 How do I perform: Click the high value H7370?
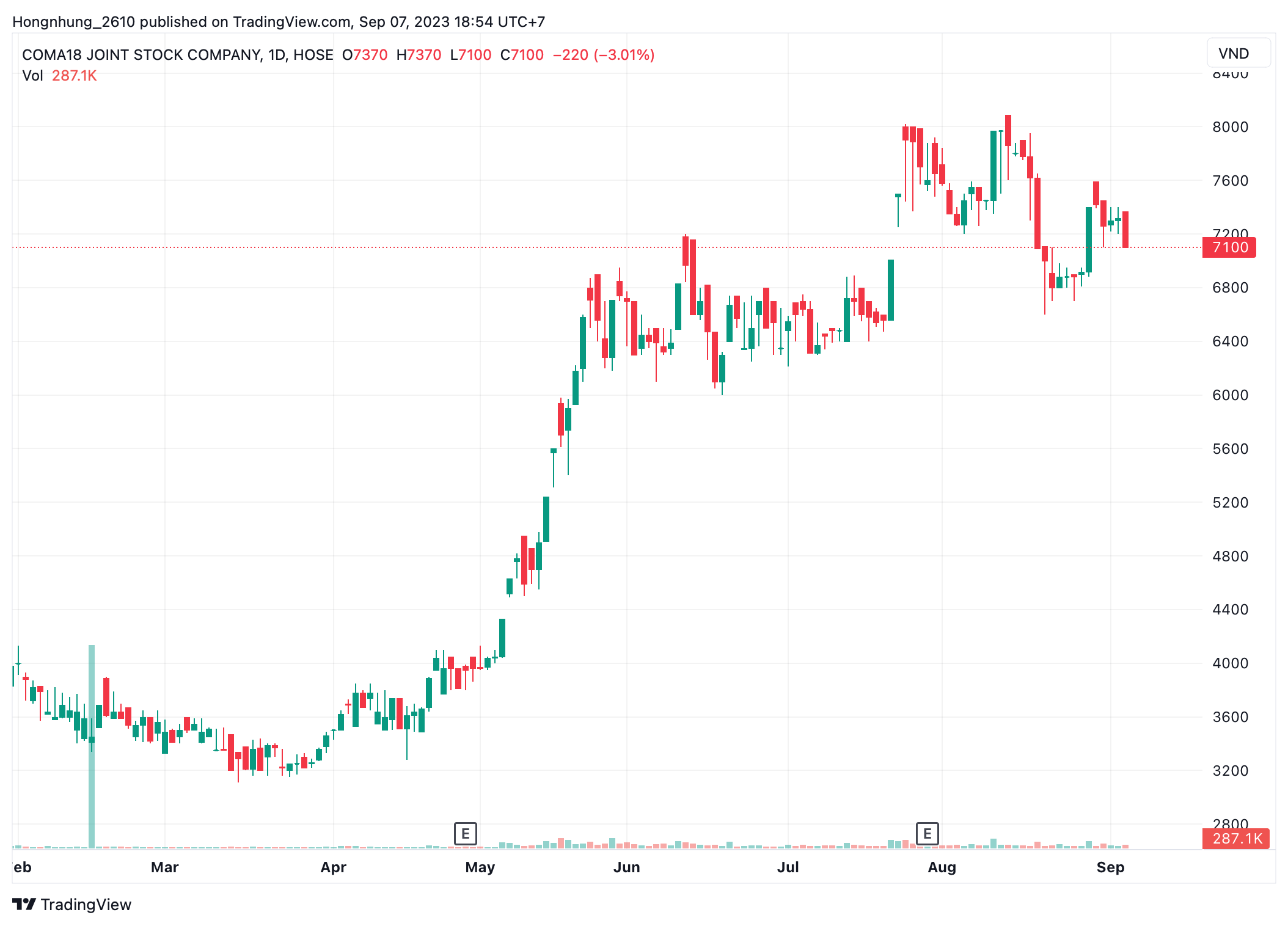[419, 55]
